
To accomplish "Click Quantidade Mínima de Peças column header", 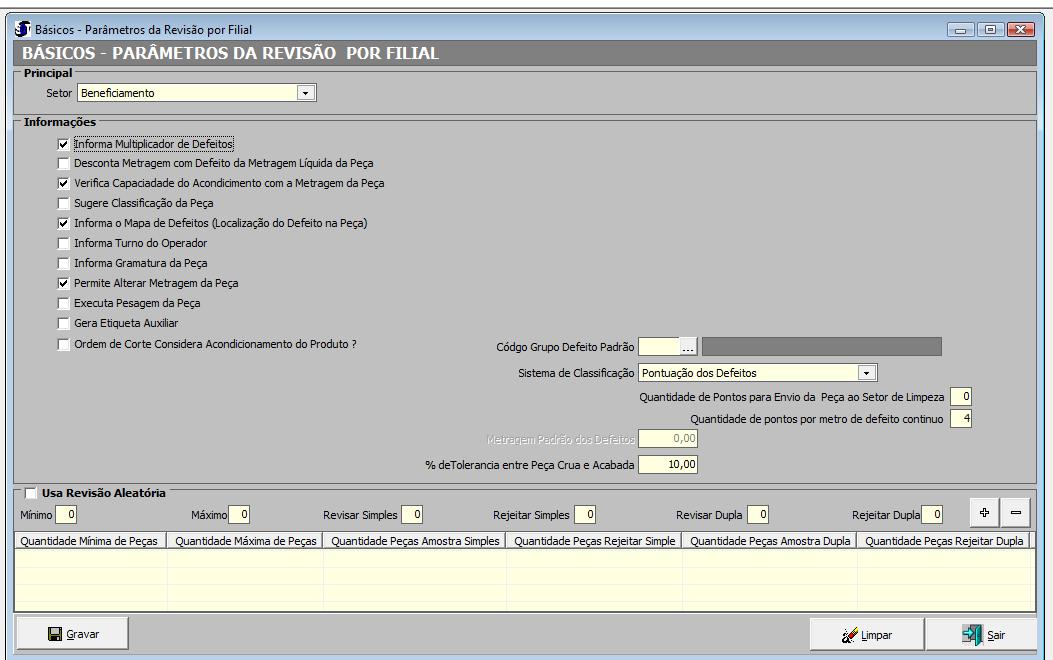I will (90, 541).
